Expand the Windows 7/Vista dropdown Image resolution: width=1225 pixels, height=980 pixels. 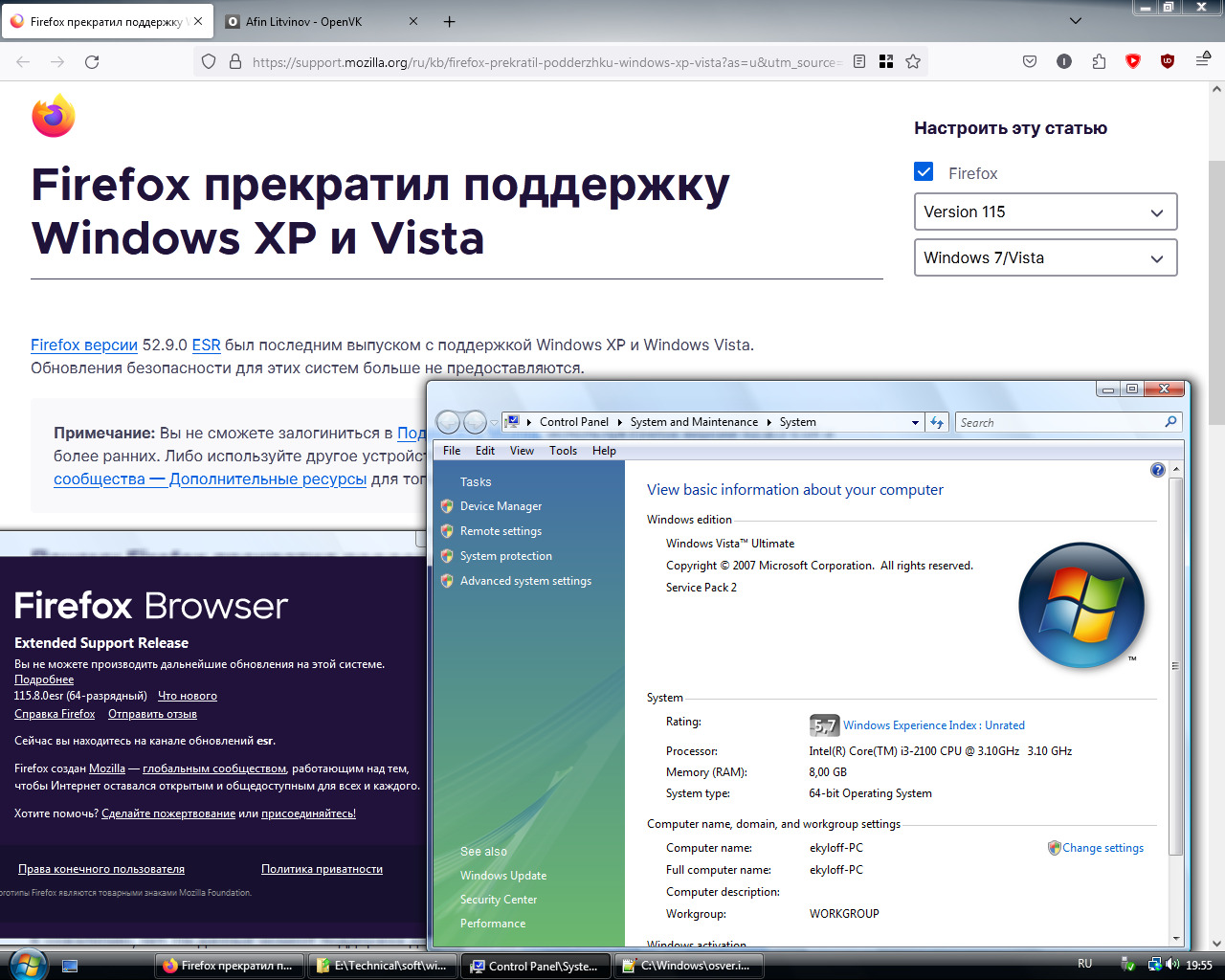tap(1046, 257)
